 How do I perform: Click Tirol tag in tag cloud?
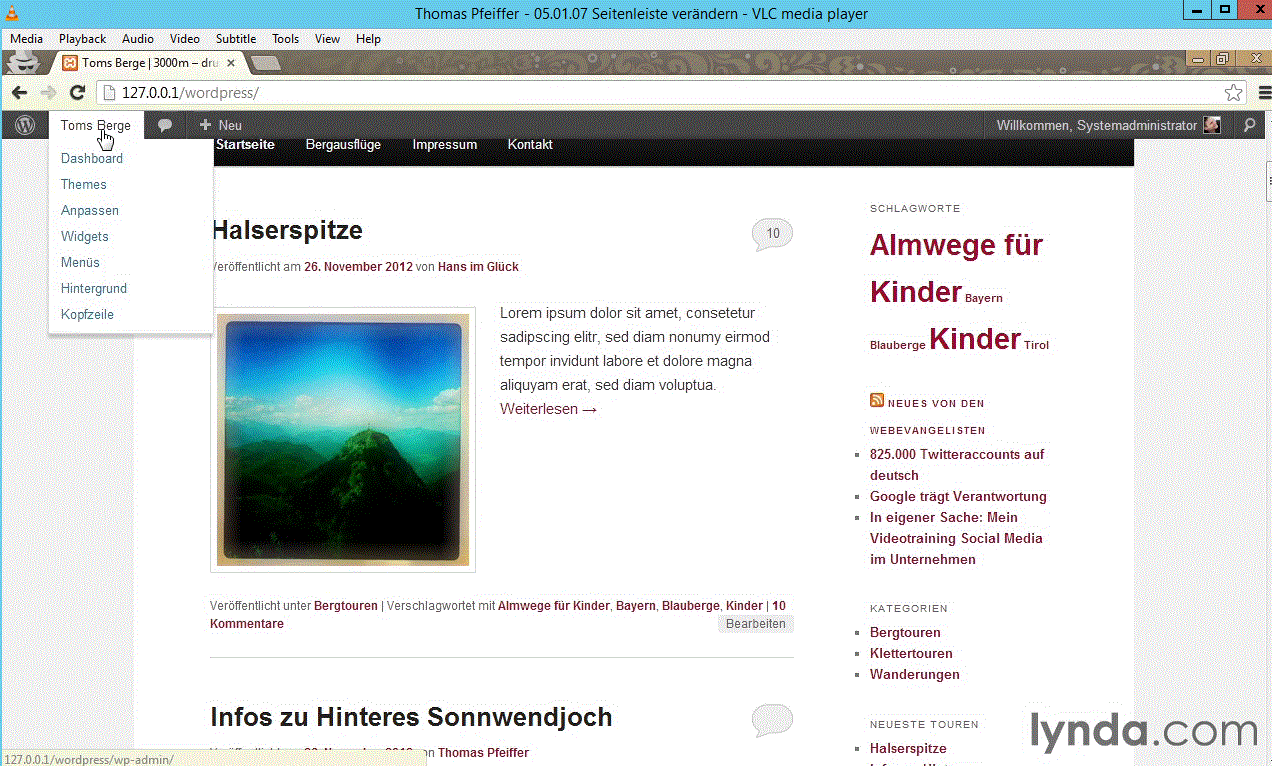click(1036, 345)
